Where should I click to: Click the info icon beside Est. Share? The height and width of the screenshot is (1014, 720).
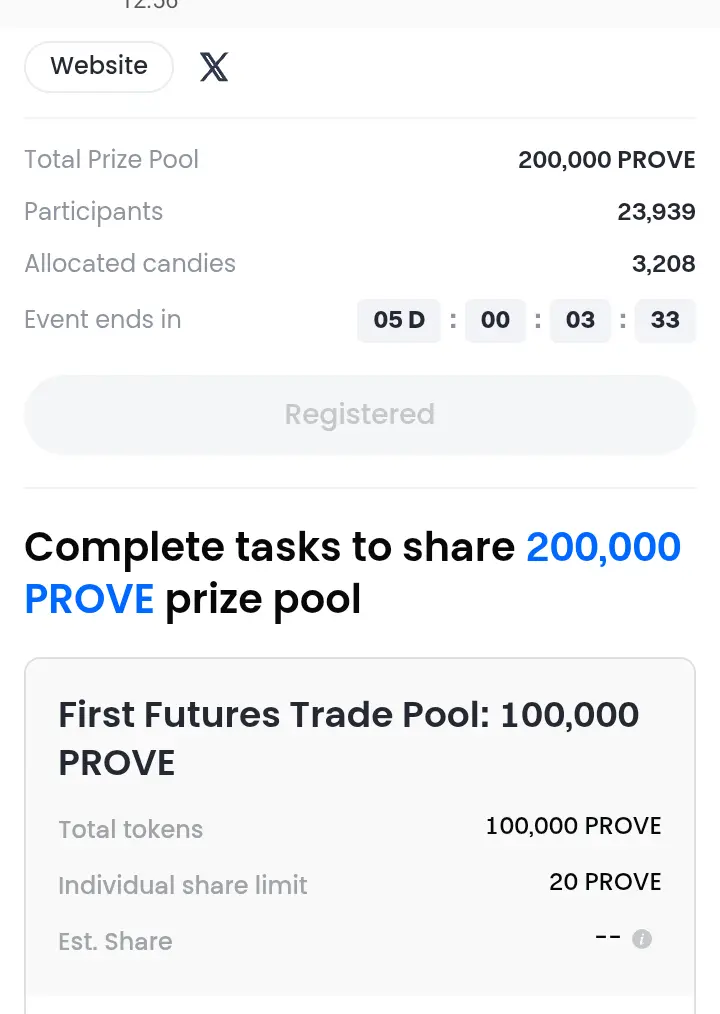(x=642, y=938)
